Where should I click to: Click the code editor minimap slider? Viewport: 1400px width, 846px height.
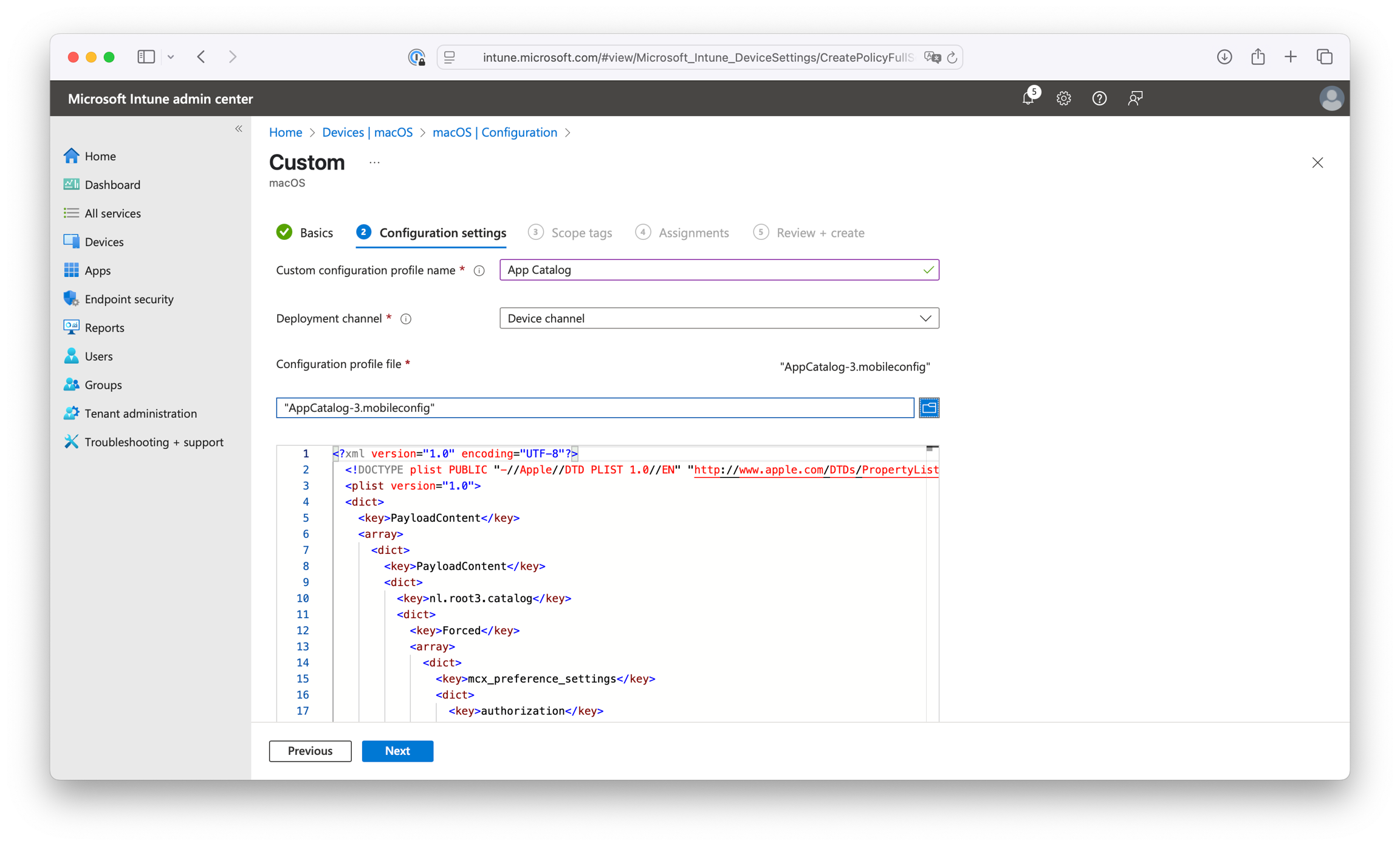click(x=932, y=449)
